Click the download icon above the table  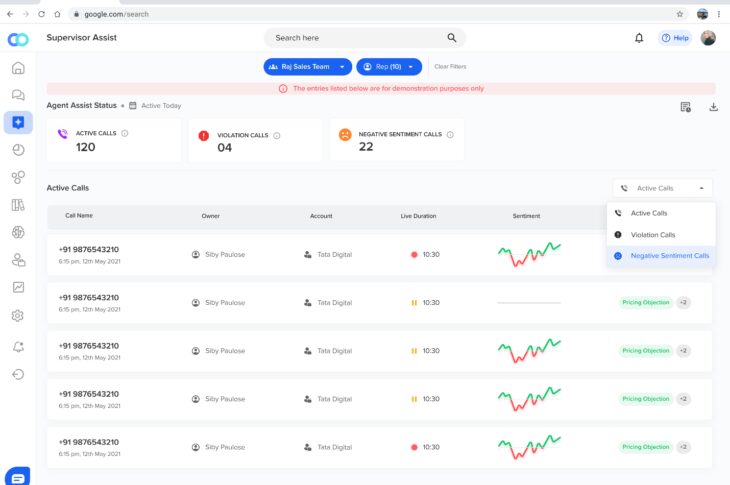[714, 107]
